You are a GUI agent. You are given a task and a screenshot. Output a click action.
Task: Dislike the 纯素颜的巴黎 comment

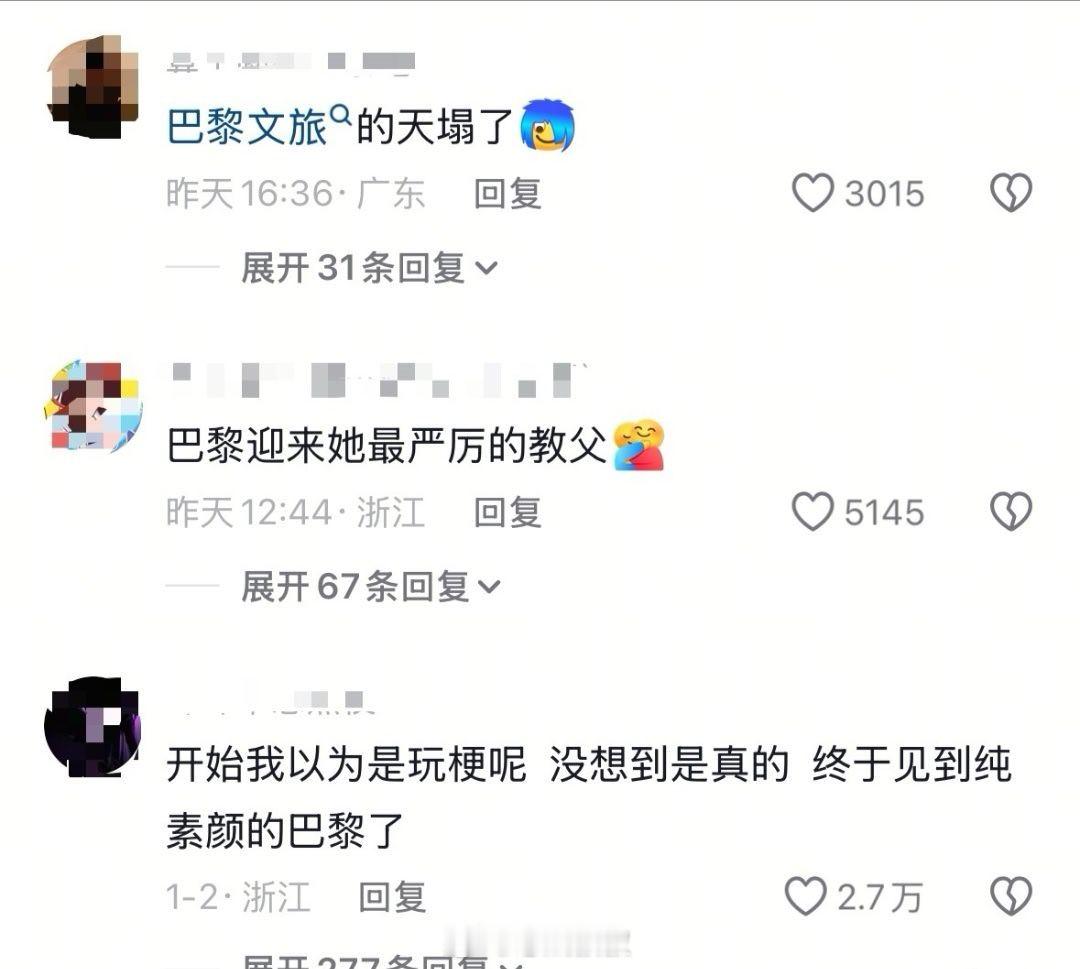pos(1010,896)
